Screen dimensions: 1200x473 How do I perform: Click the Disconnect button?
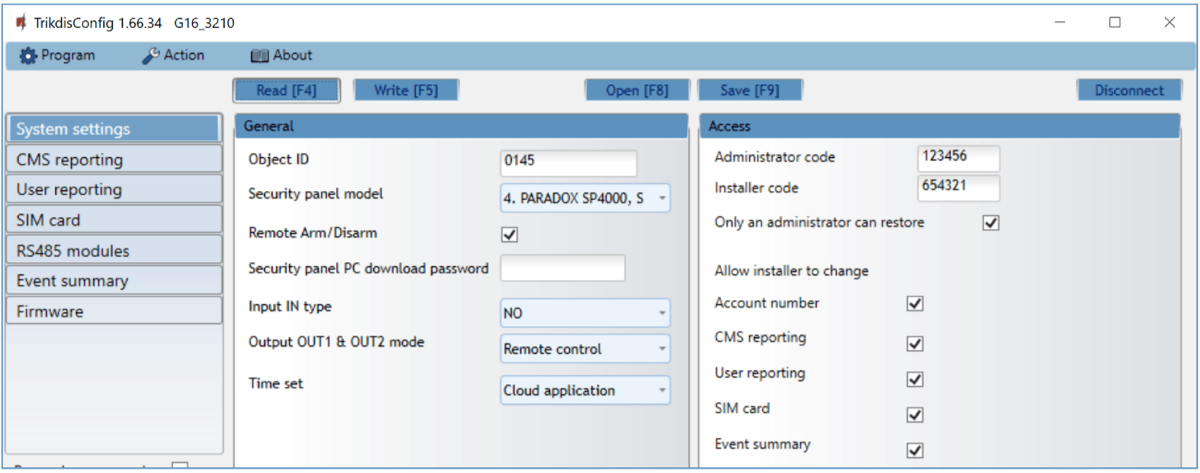(x=1129, y=90)
